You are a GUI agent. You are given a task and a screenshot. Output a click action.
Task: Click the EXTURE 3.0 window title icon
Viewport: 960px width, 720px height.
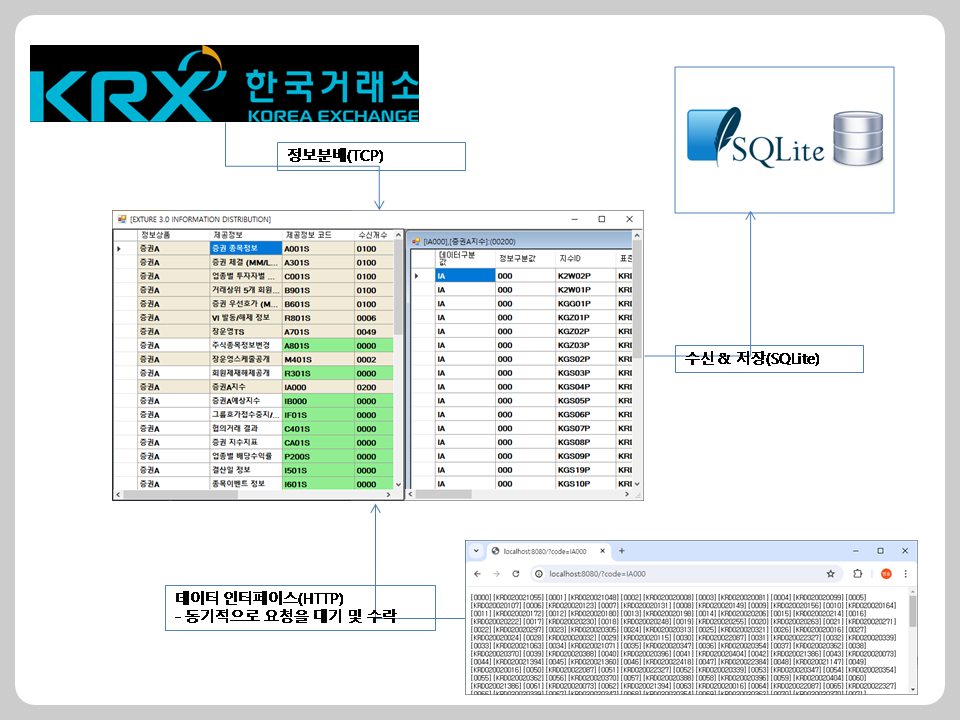[x=122, y=219]
